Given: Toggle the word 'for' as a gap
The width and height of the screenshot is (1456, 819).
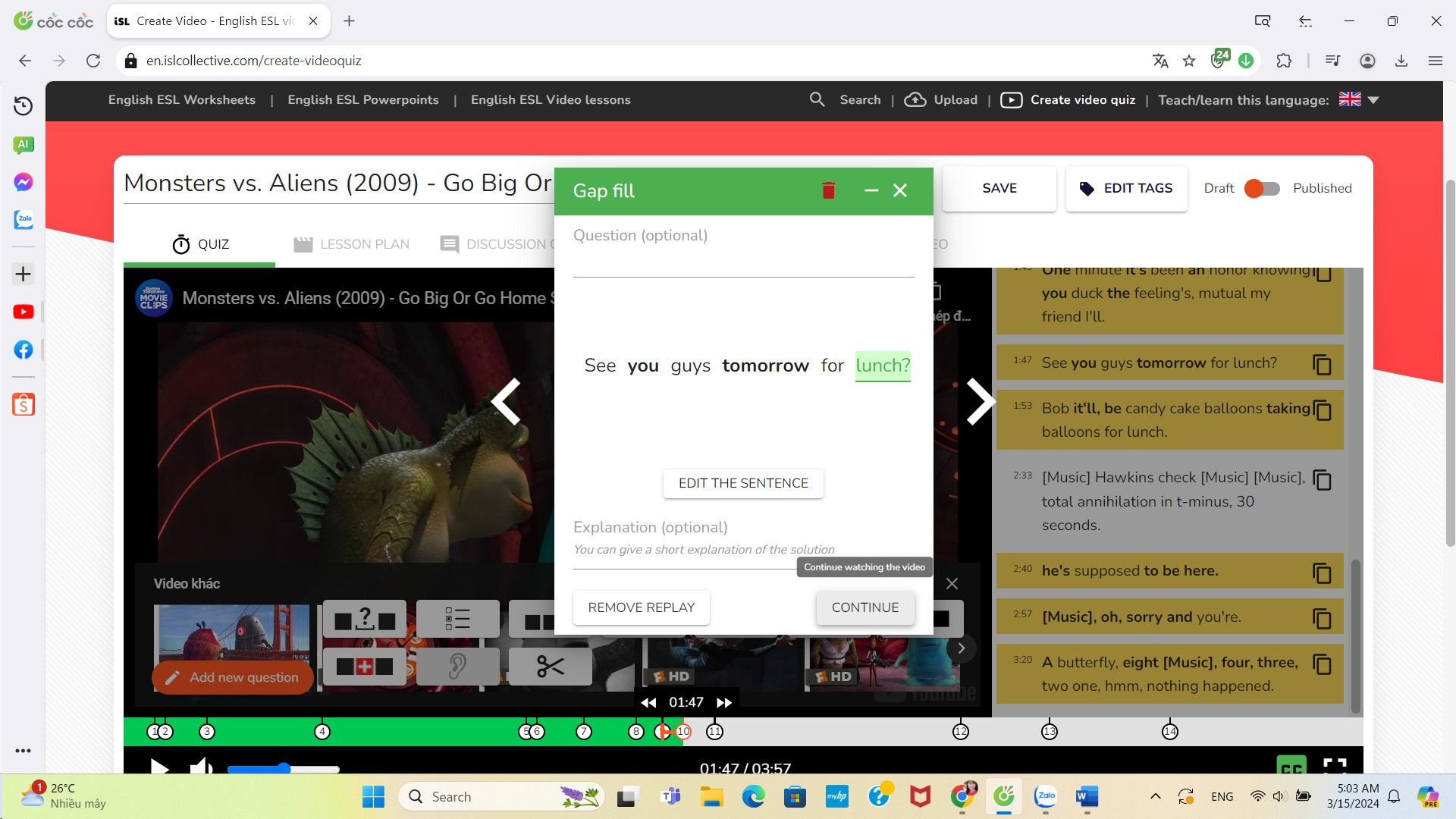Looking at the screenshot, I should 832,366.
